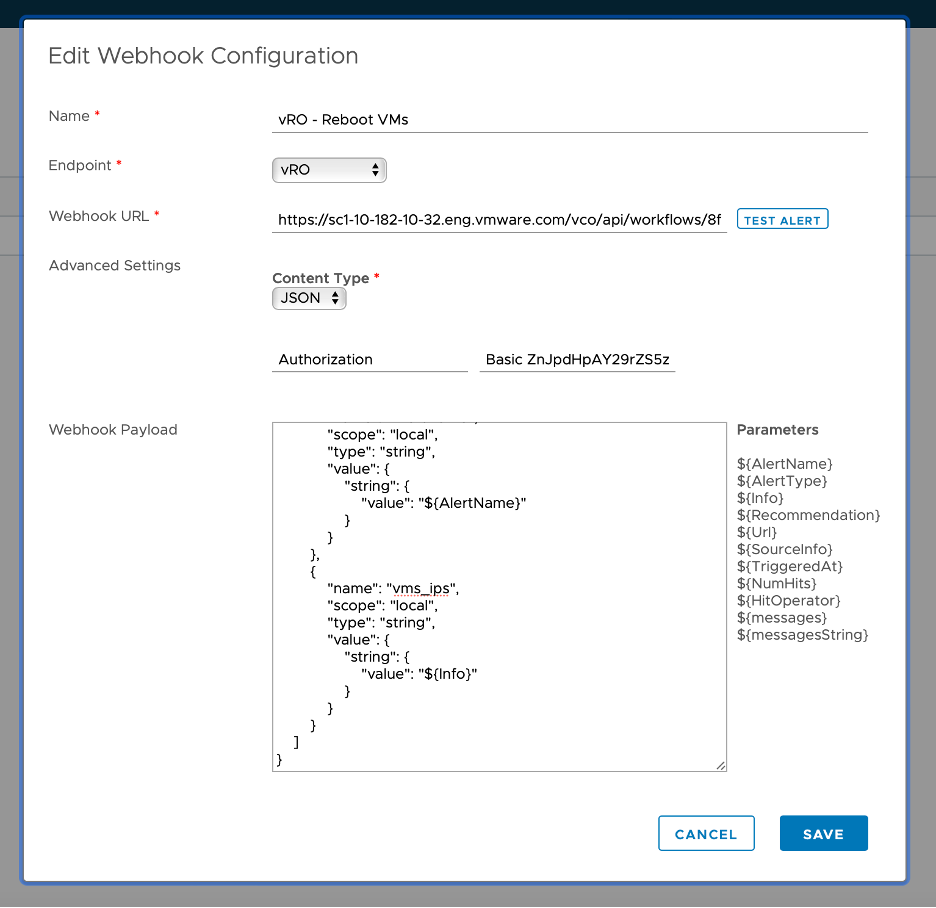Click the ${TriggeredAt} parameter
The width and height of the screenshot is (936, 908).
(790, 566)
